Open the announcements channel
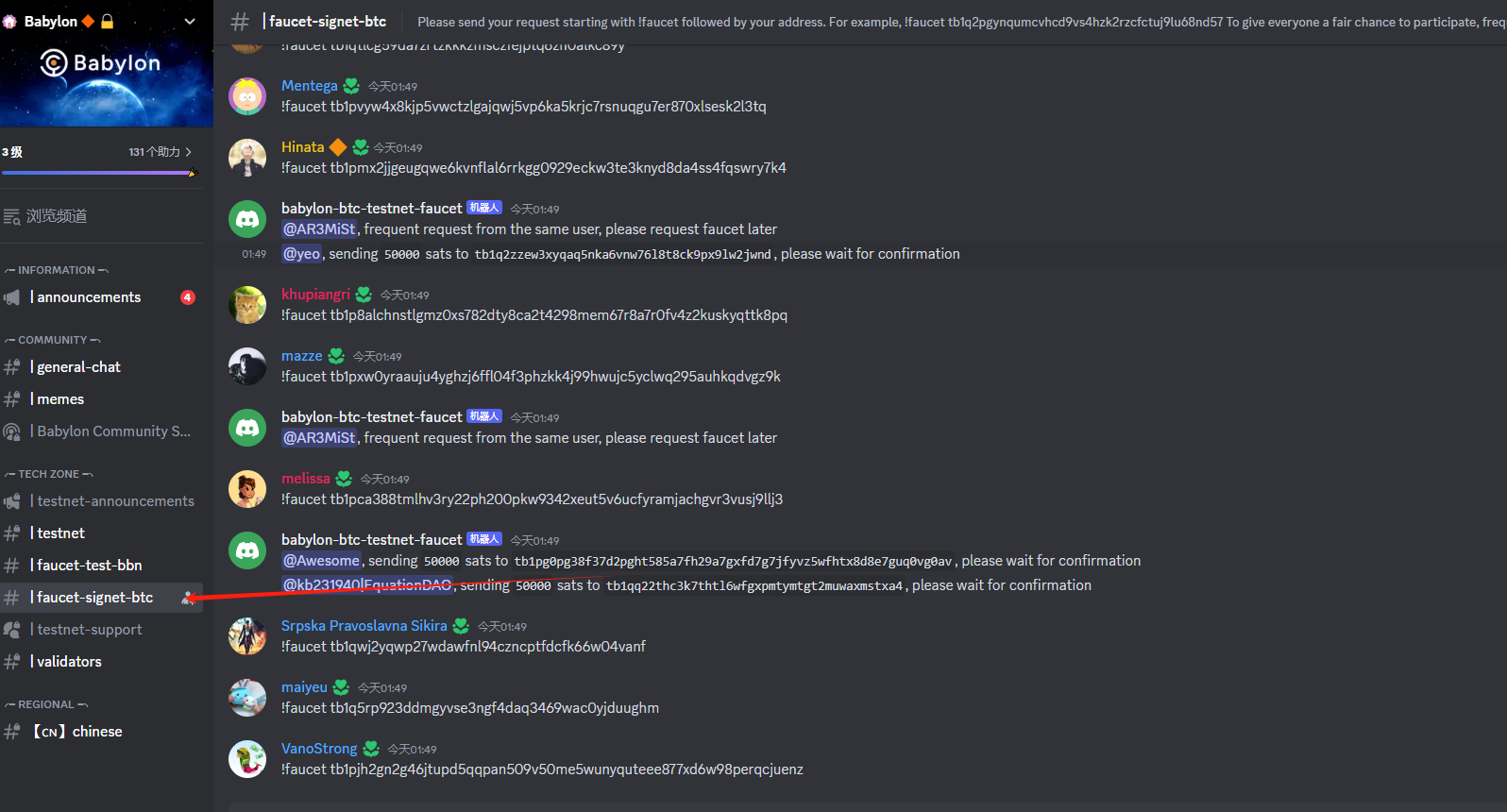 click(x=102, y=297)
